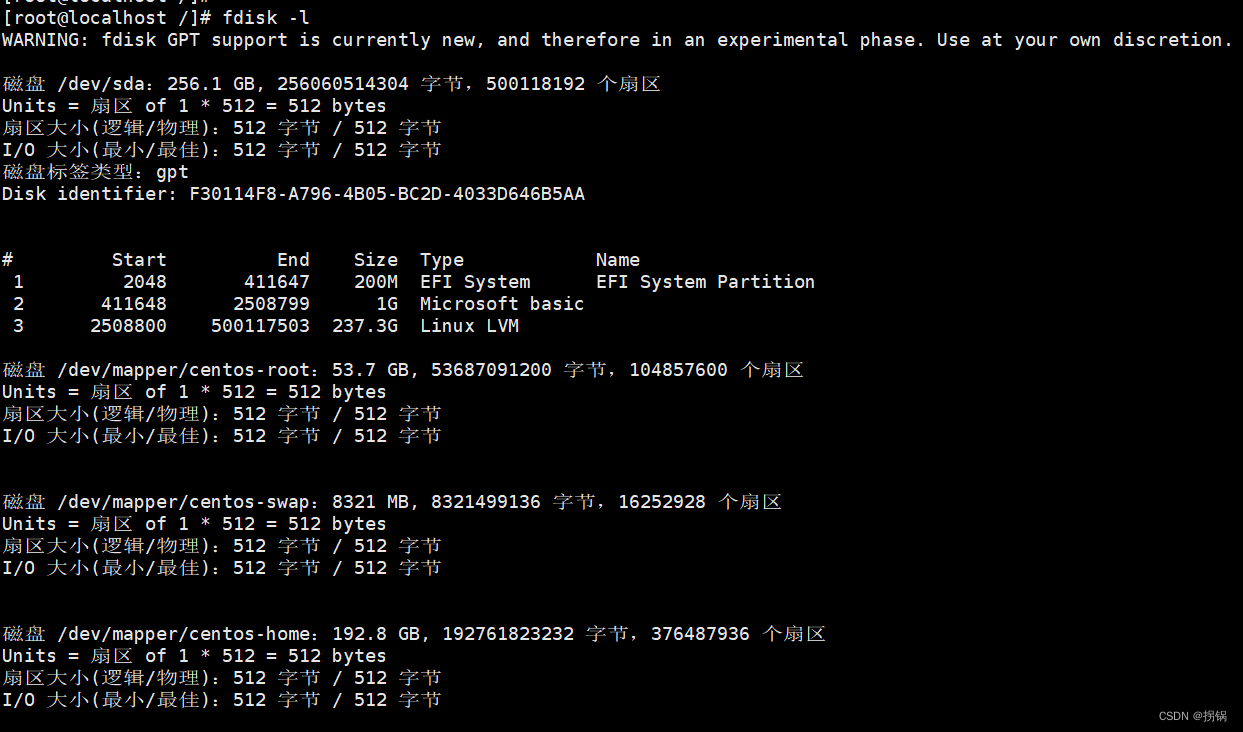The width and height of the screenshot is (1243, 732).
Task: Click the 'Type' column header
Action: 442,260
